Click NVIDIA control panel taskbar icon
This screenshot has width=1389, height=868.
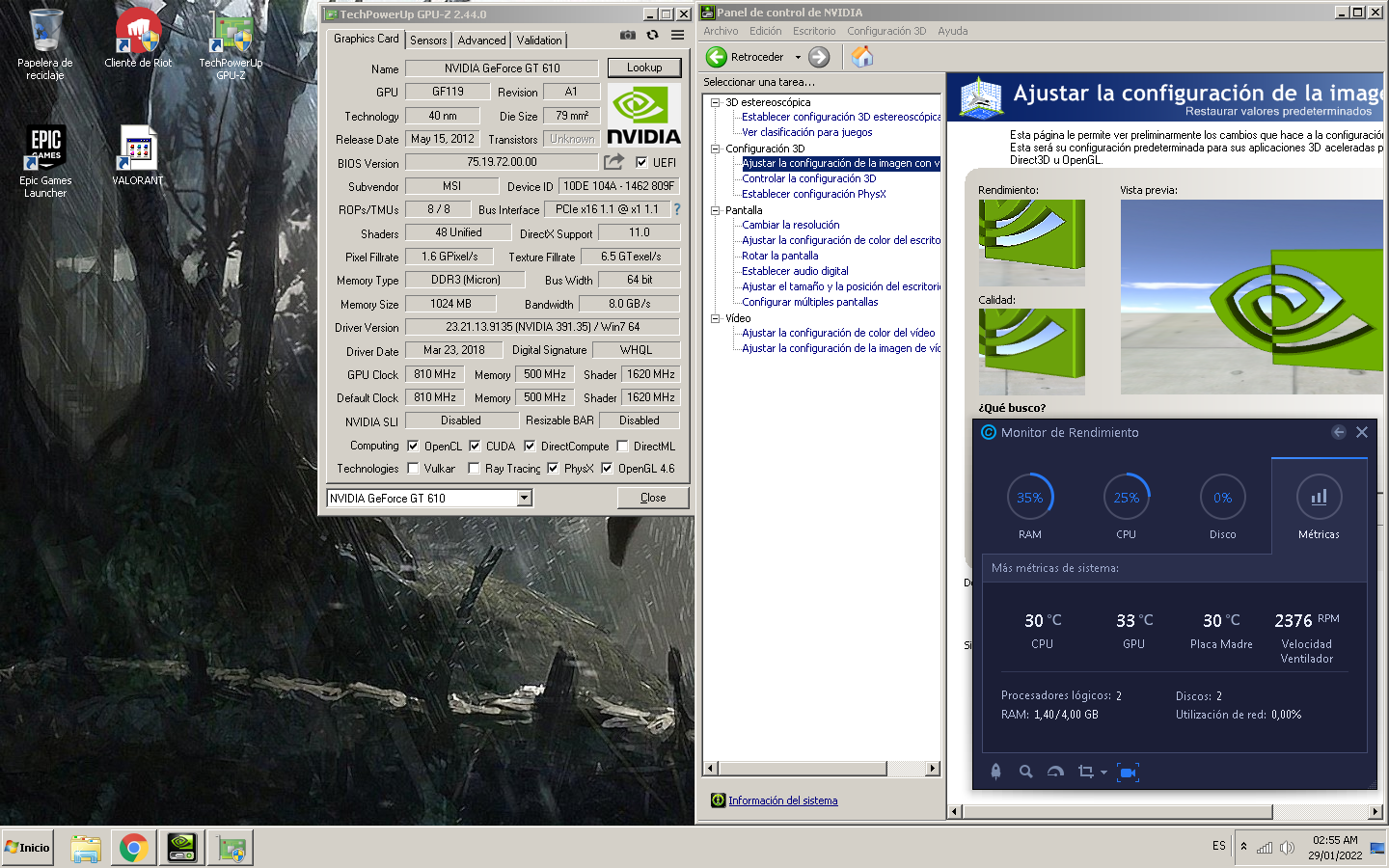182,848
